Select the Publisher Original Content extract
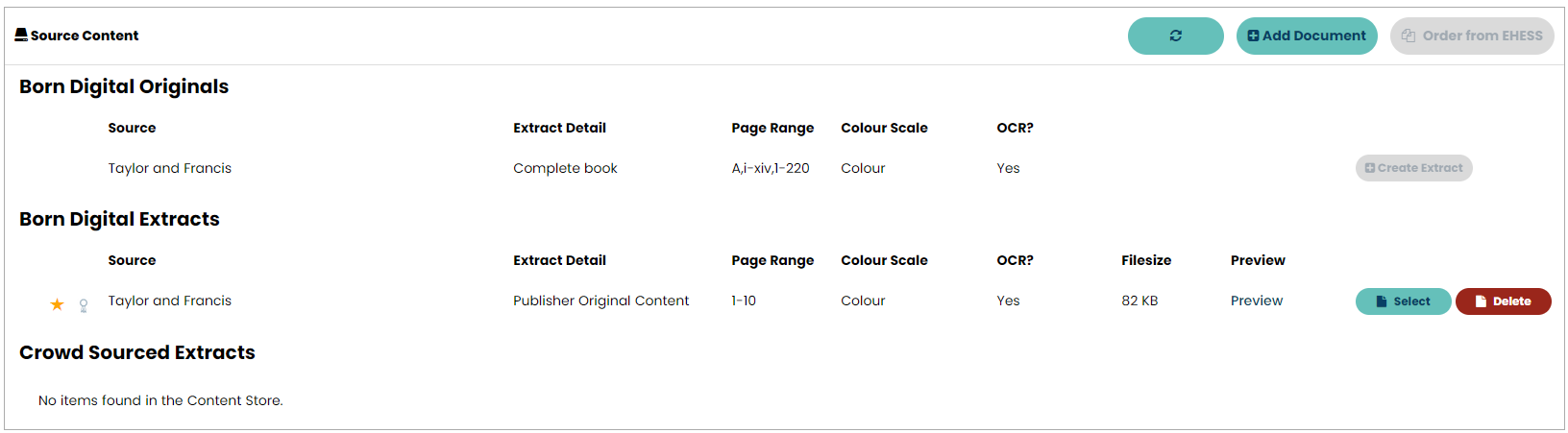Viewport: 1568px width, 433px height. click(x=1403, y=301)
